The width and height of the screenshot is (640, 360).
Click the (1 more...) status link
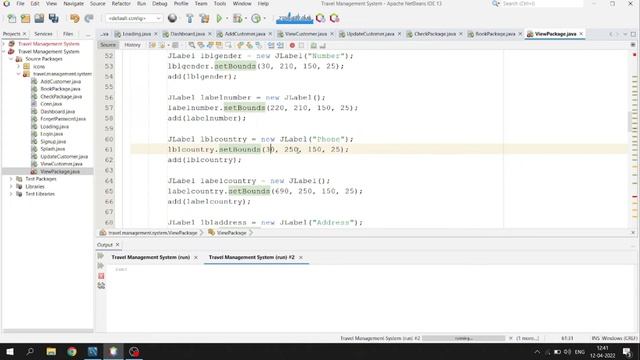[x=528, y=338]
